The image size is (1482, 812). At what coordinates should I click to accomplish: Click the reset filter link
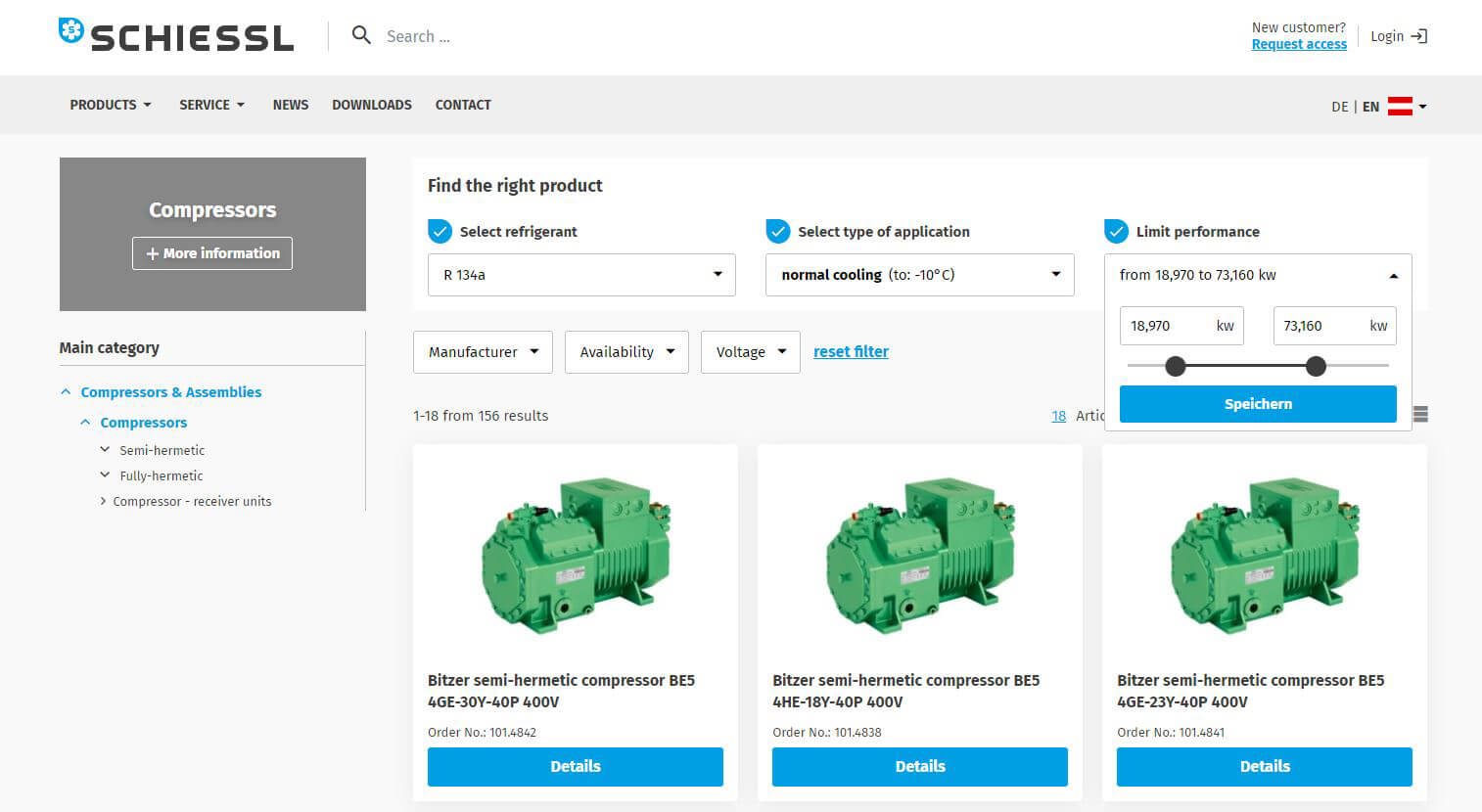851,352
